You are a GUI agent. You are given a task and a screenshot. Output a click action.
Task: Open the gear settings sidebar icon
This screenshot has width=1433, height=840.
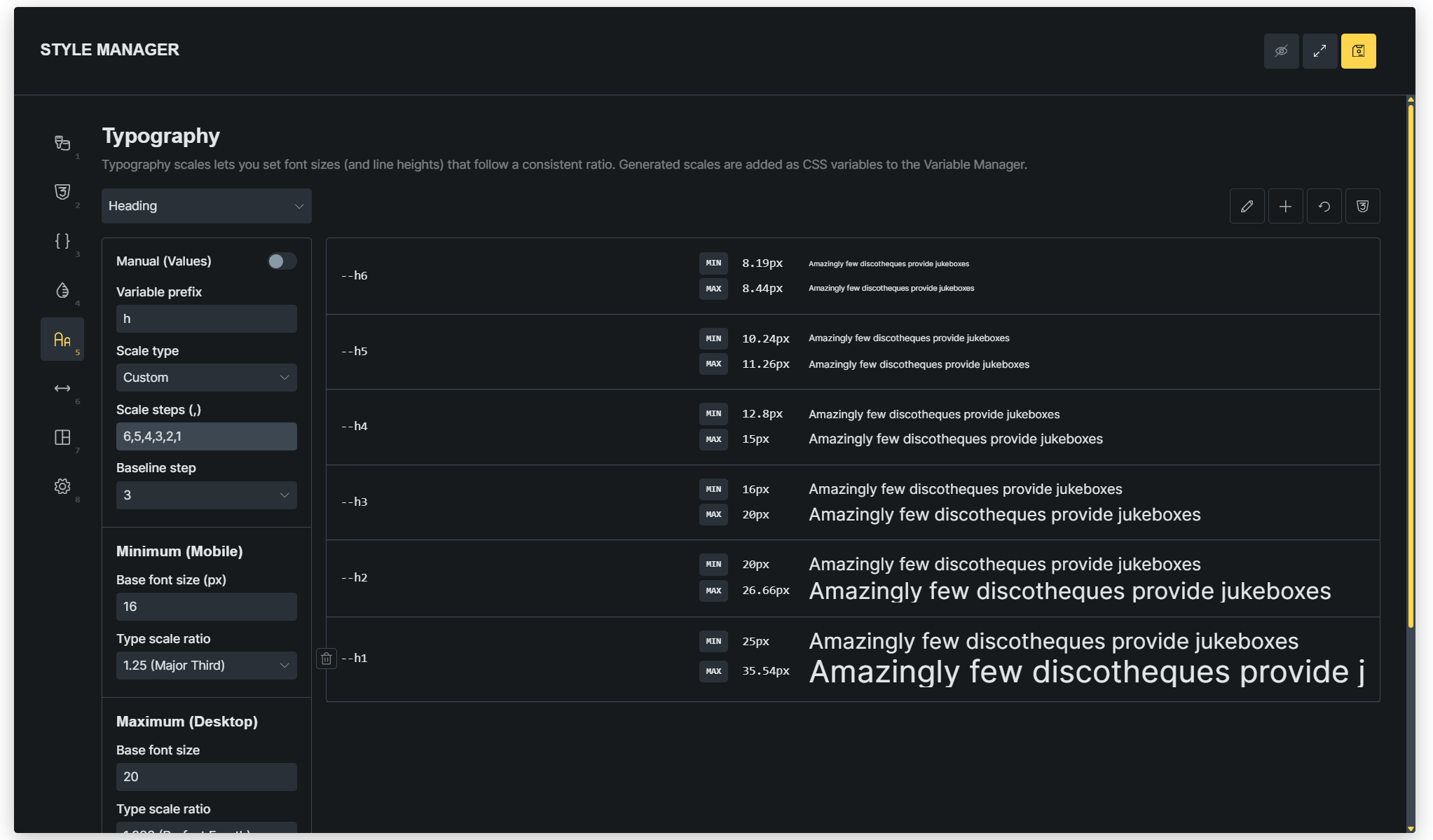(x=62, y=486)
